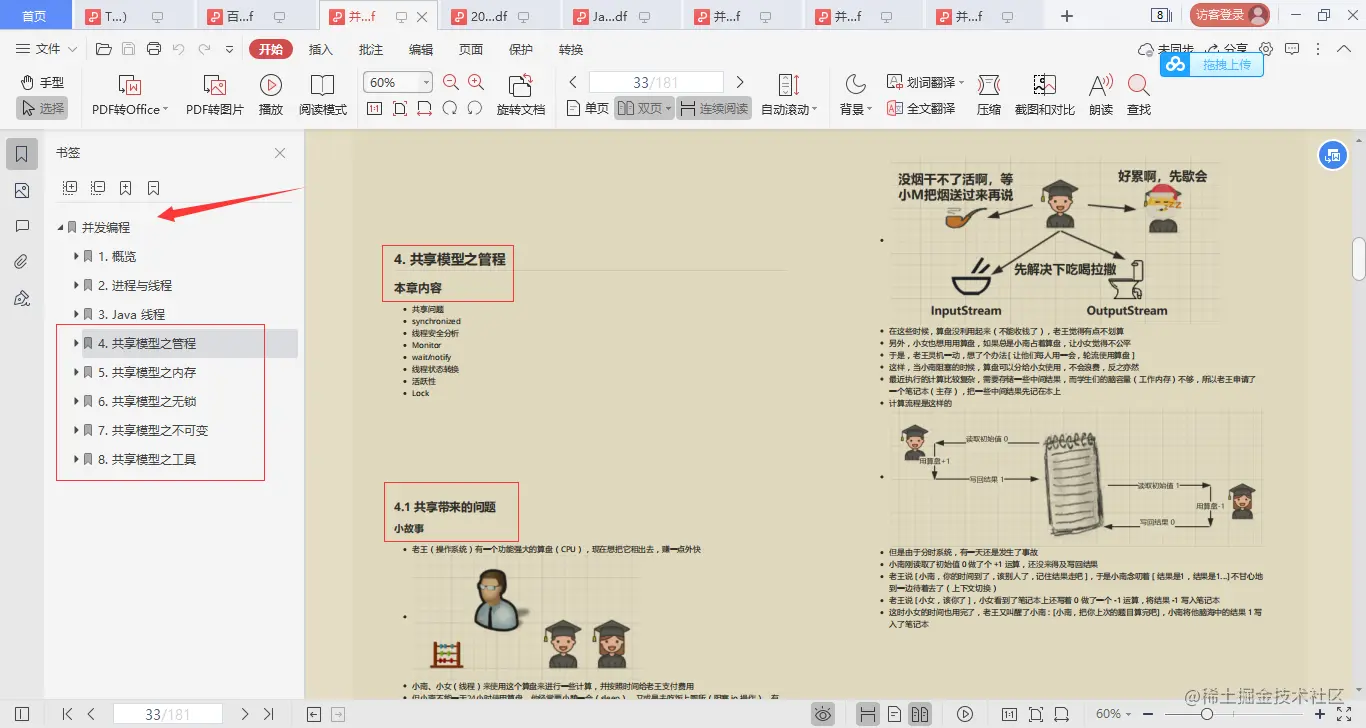Screen dimensions: 1366x728
Task: Open the comments panel in left sidebar
Action: [23, 227]
